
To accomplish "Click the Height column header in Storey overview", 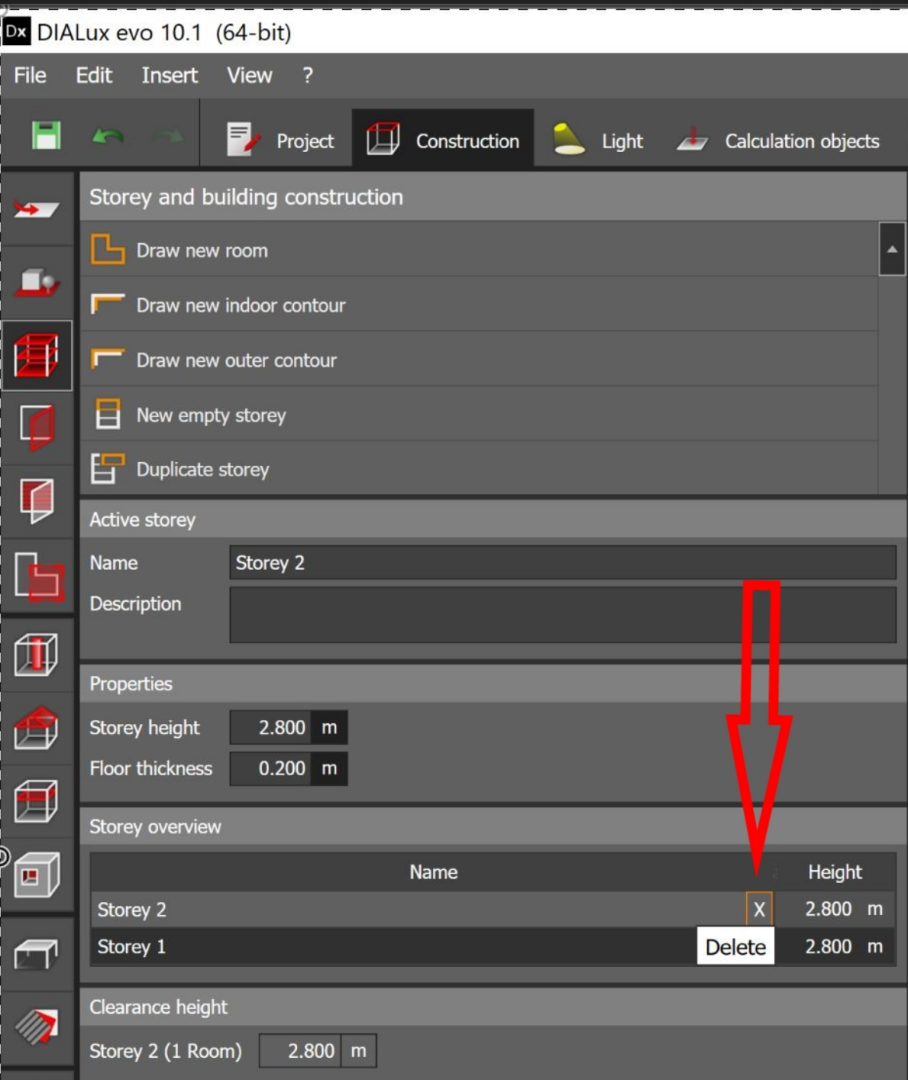I will [x=835, y=872].
